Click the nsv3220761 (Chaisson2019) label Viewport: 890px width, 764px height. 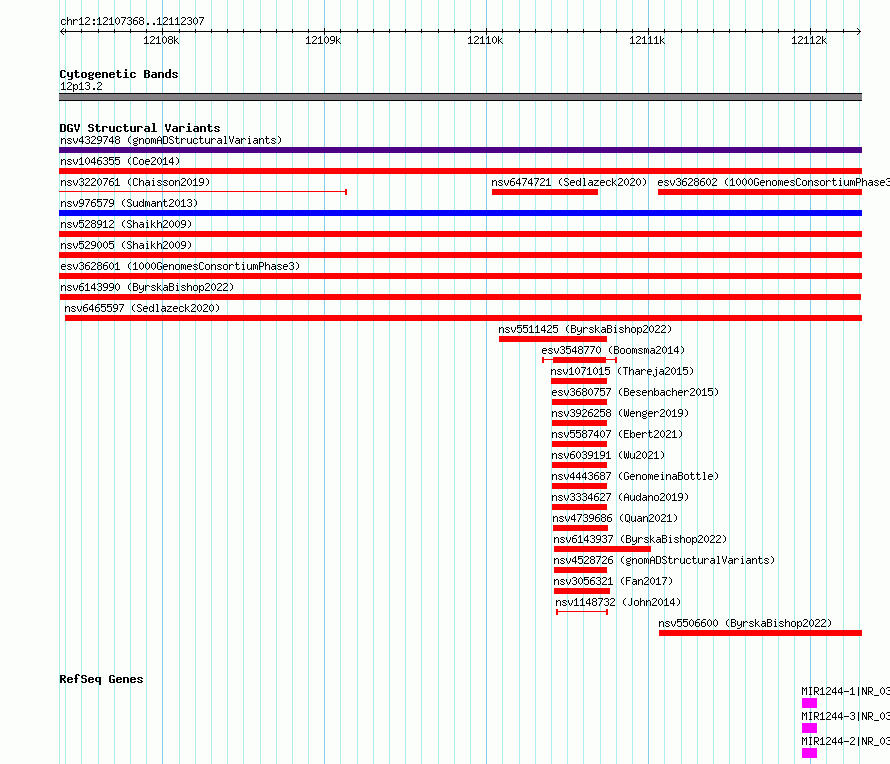point(135,182)
